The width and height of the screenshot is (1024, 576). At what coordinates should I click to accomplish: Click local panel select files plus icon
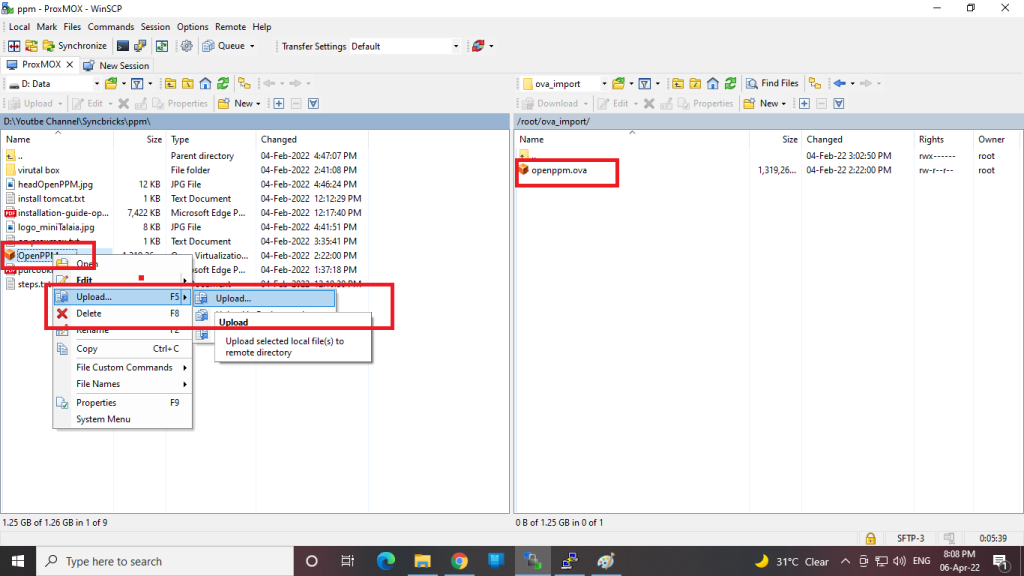point(279,103)
